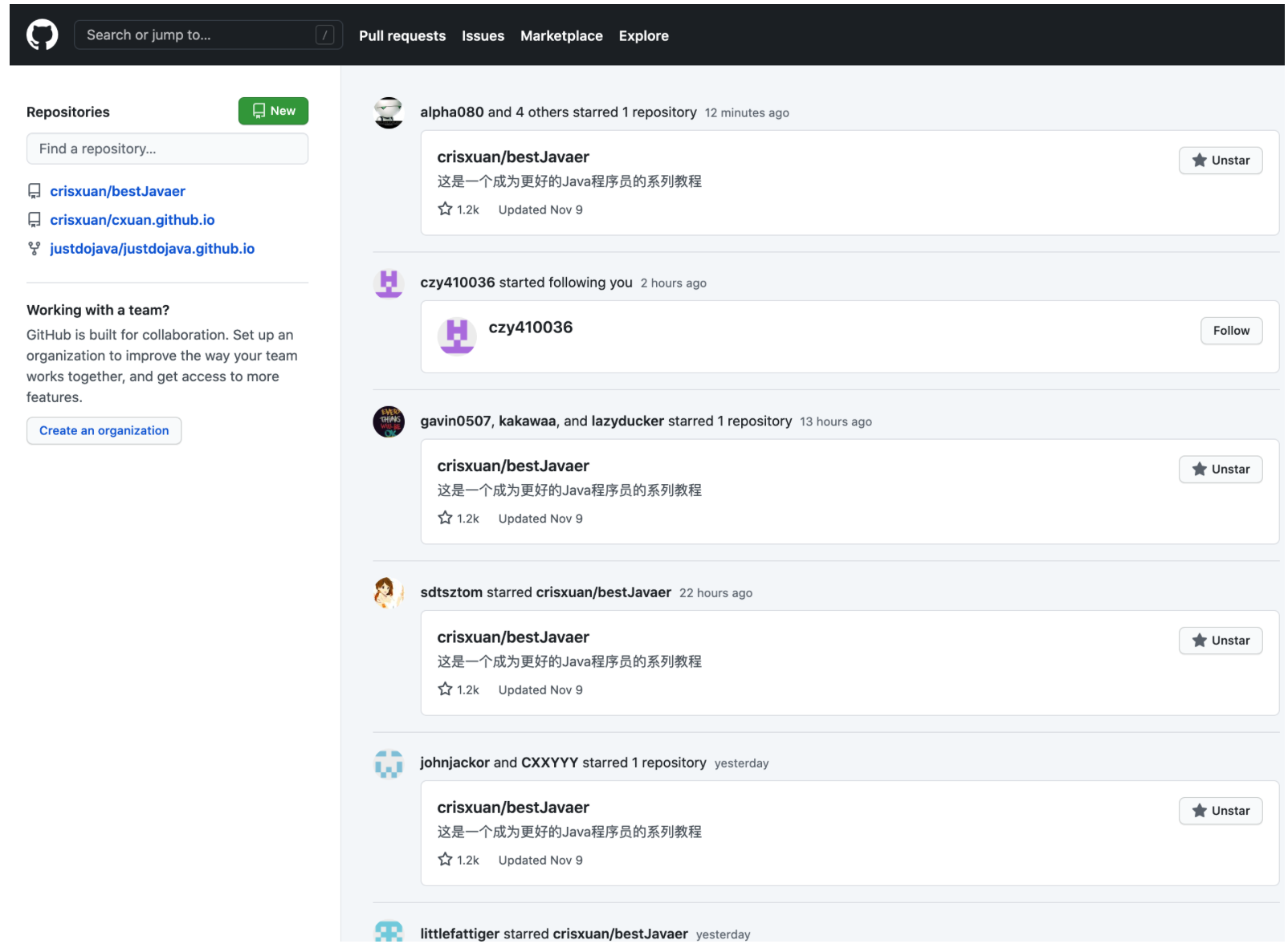Click Create an organization button
Viewport: 1288px width, 944px height.
pos(104,431)
